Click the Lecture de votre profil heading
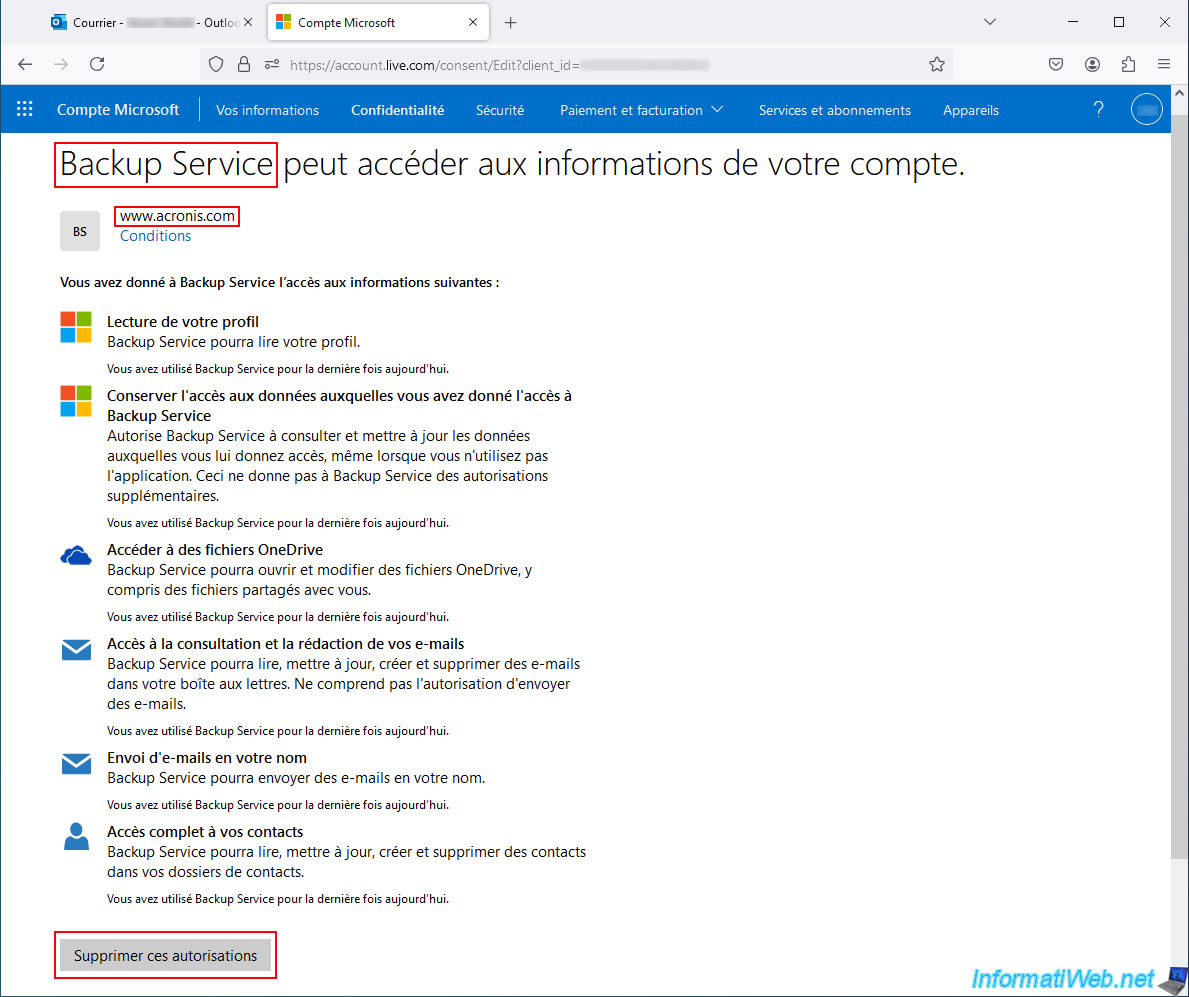1189x997 pixels. pos(183,321)
